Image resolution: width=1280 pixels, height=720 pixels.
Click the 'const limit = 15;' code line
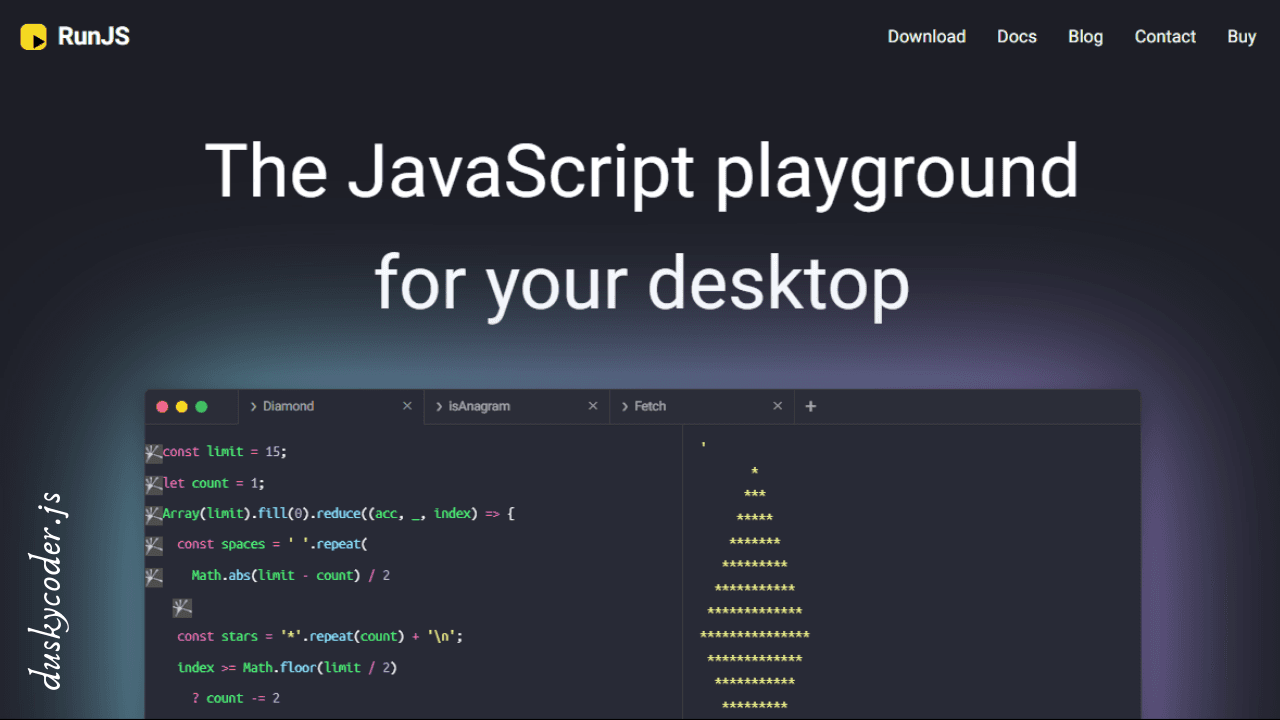coord(225,452)
